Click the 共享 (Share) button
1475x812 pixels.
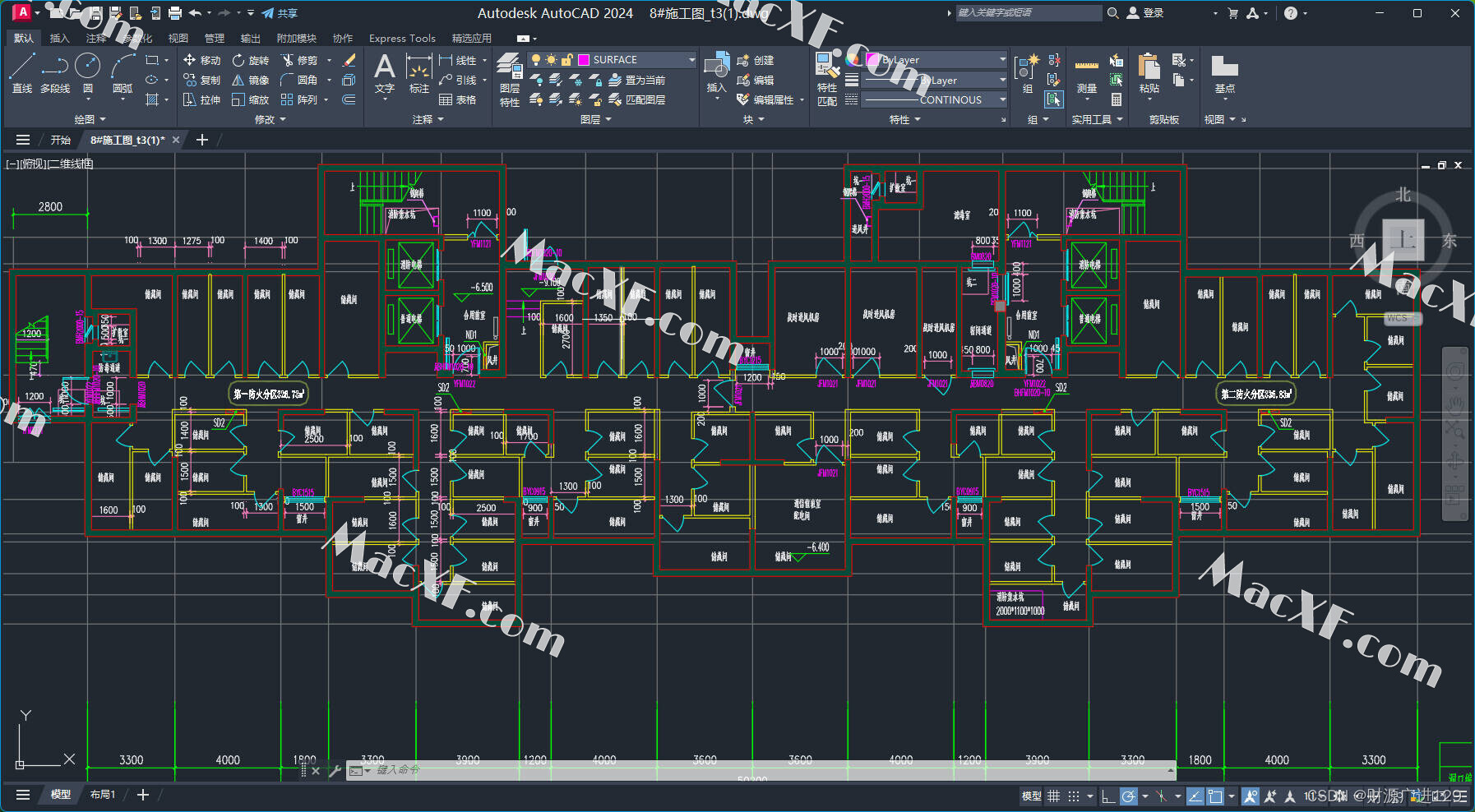click(280, 13)
